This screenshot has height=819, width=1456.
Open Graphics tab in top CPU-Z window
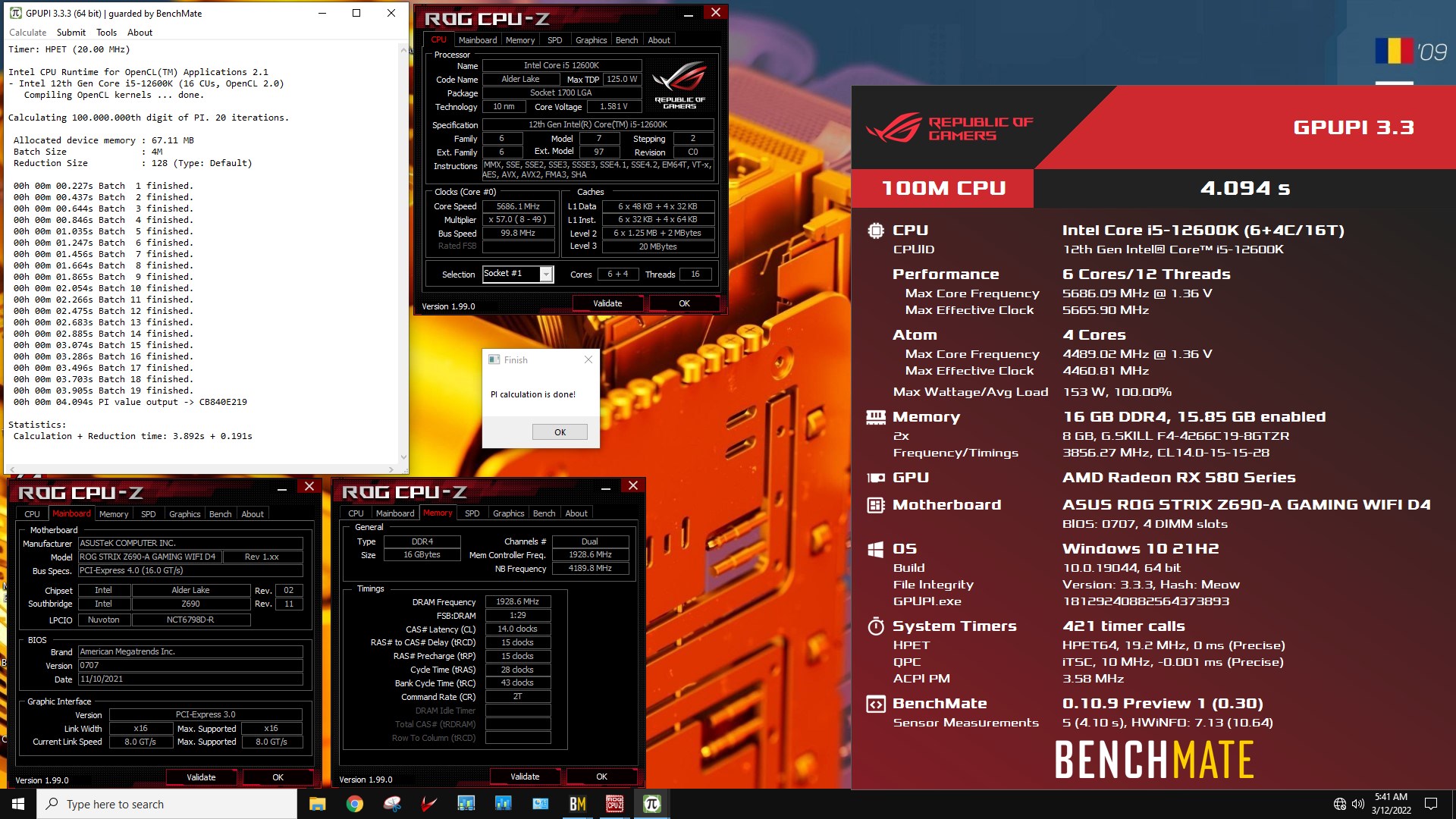(x=591, y=40)
